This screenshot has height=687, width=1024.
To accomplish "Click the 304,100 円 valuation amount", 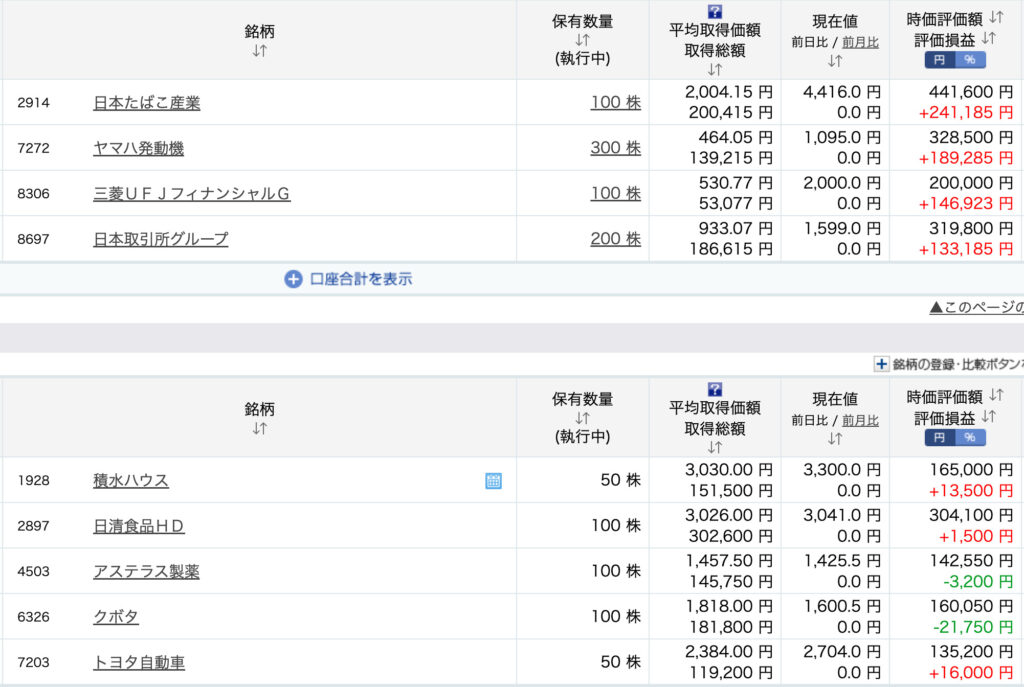I will tap(971, 515).
